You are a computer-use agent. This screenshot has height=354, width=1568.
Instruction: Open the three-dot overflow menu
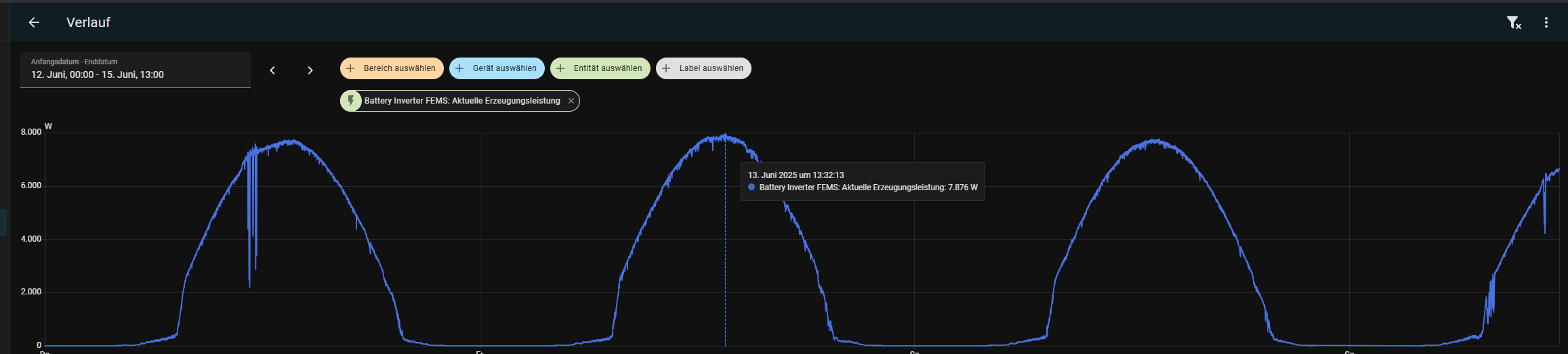click(x=1546, y=22)
